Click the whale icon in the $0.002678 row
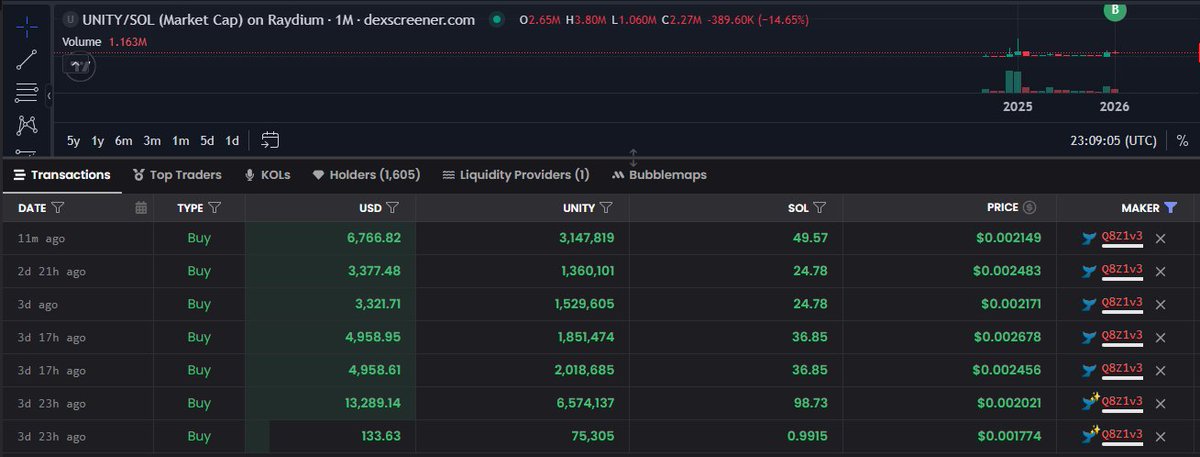 pos(1089,337)
